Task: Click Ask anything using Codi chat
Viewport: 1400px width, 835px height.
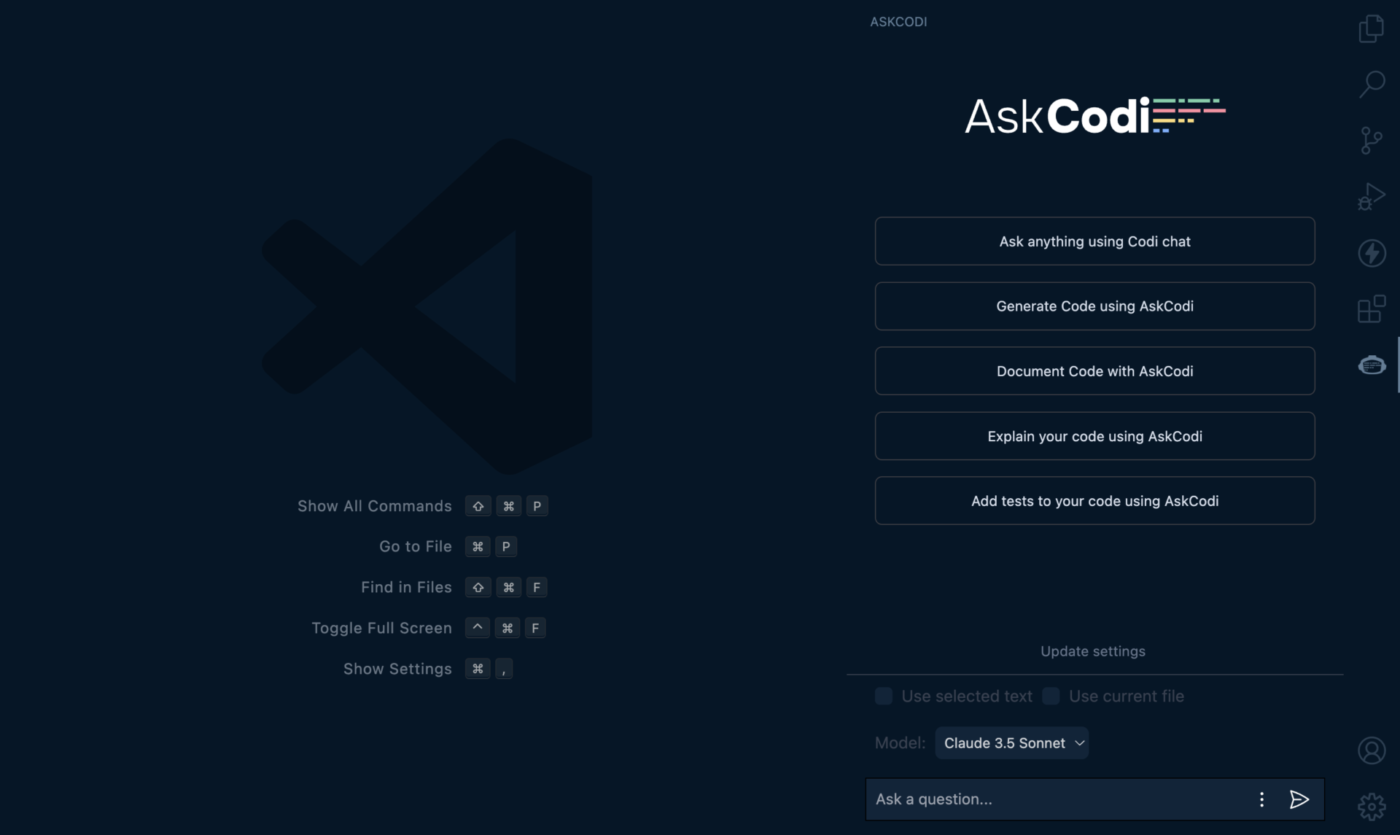Action: pyautogui.click(x=1095, y=241)
